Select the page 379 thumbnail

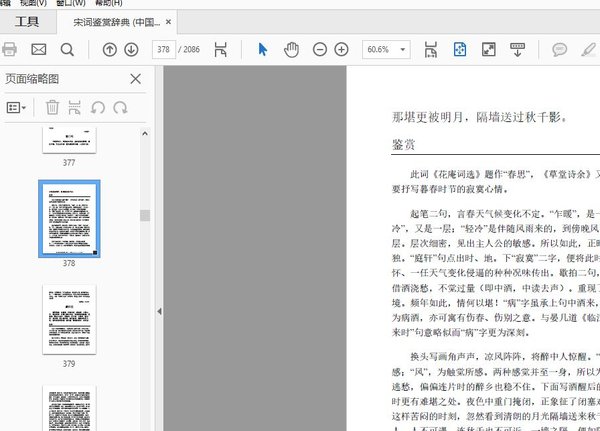coord(69,319)
